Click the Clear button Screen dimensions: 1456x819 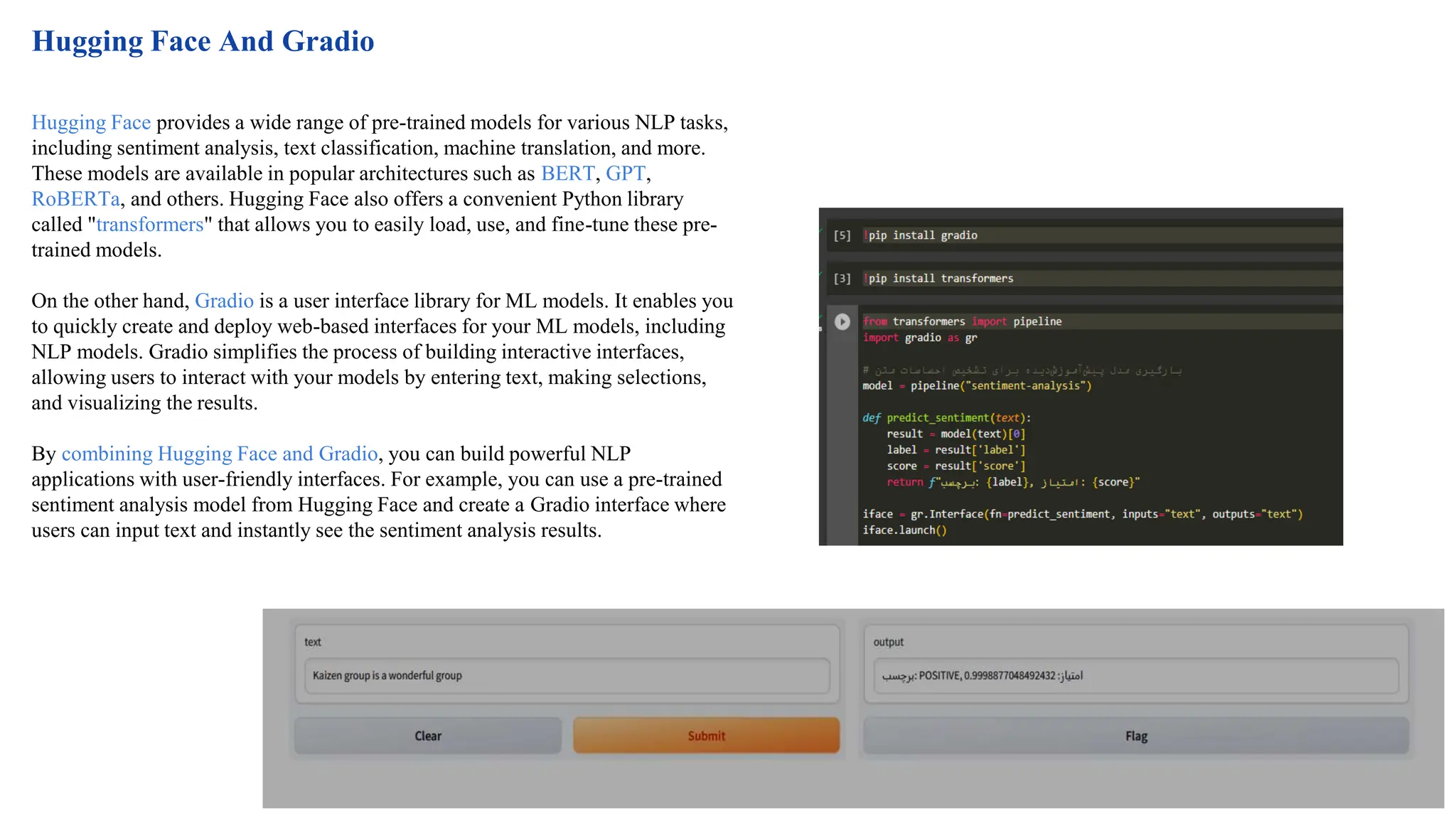pyautogui.click(x=428, y=736)
